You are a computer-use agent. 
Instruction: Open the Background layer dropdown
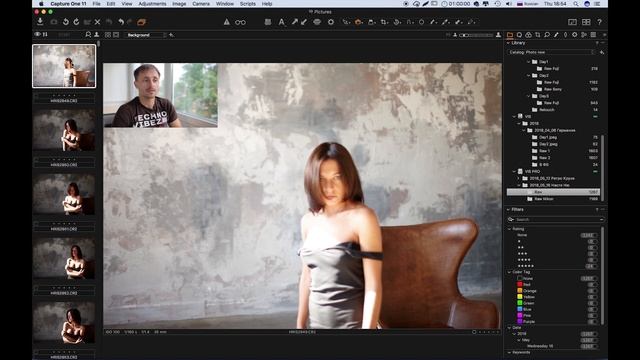pos(145,35)
